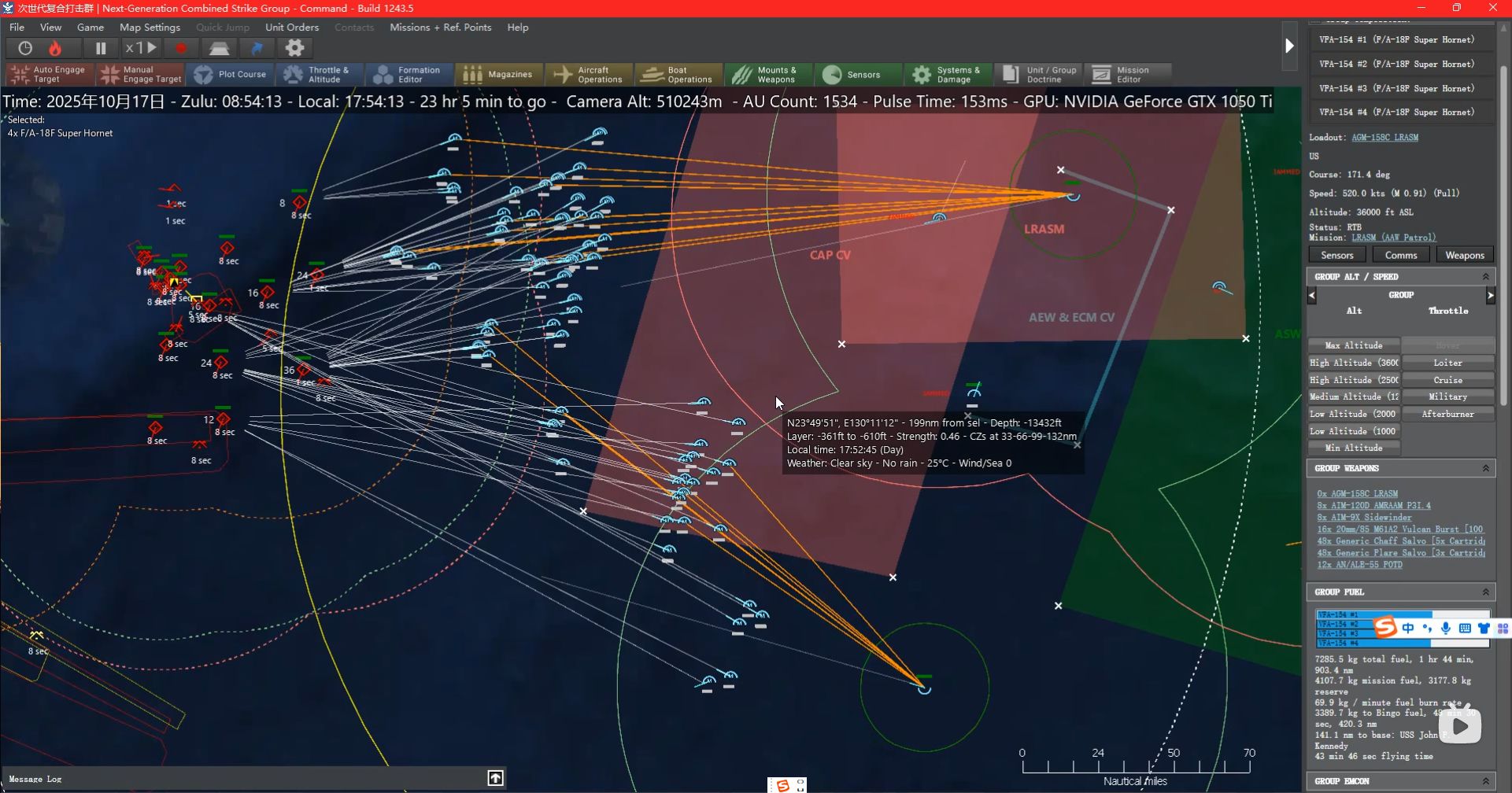The image size is (1512, 793).
Task: Open Throttle & Altitude dialog
Action: tap(320, 74)
